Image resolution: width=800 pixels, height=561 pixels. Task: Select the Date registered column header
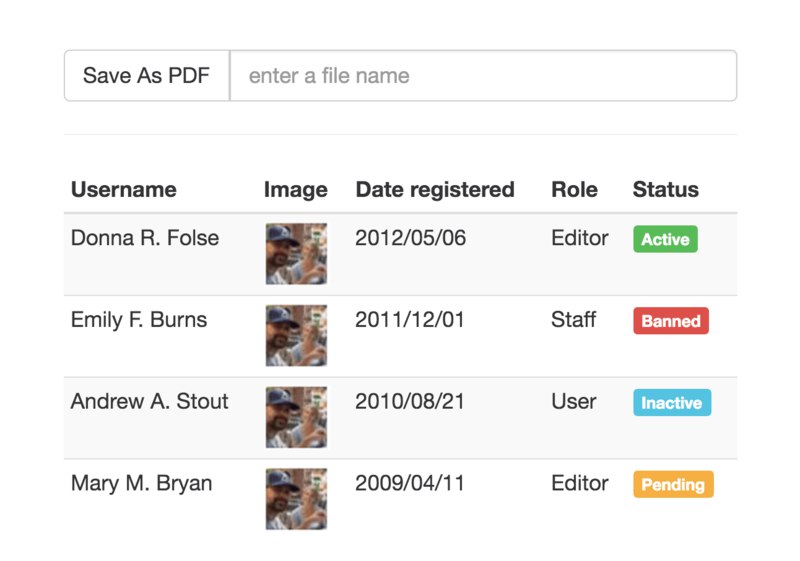[435, 190]
